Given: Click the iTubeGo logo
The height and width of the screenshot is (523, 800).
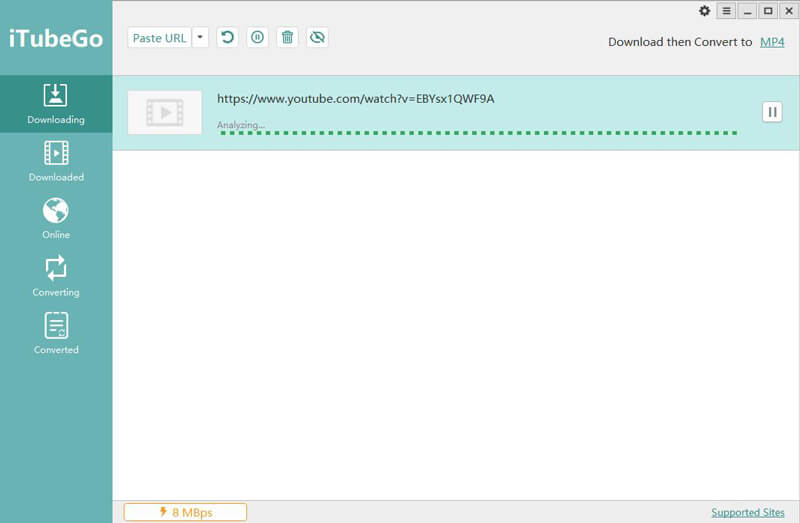Looking at the screenshot, I should 56,39.
